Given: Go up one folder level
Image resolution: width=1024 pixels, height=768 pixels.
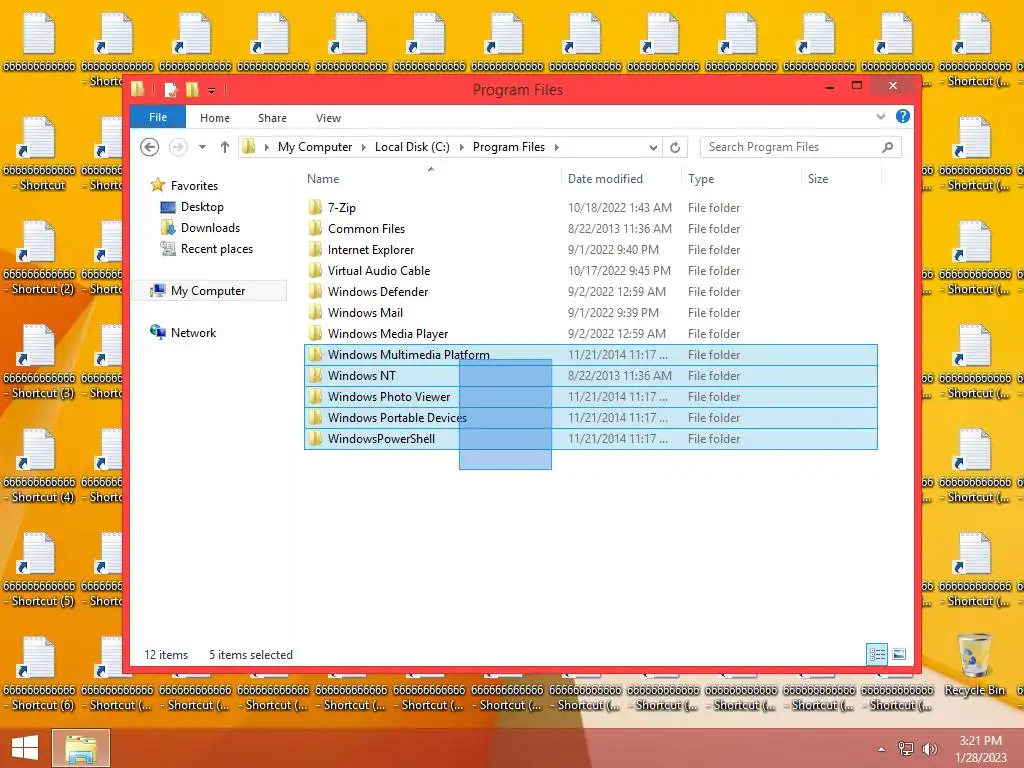Looking at the screenshot, I should 225,147.
